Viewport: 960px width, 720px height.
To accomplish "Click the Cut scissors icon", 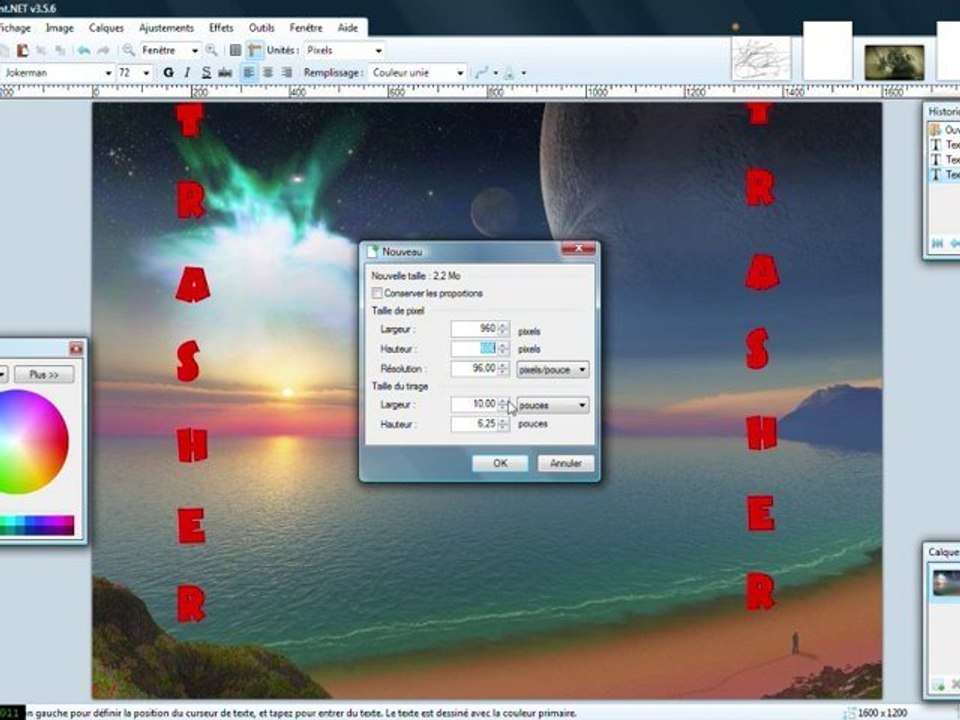I will coord(42,50).
